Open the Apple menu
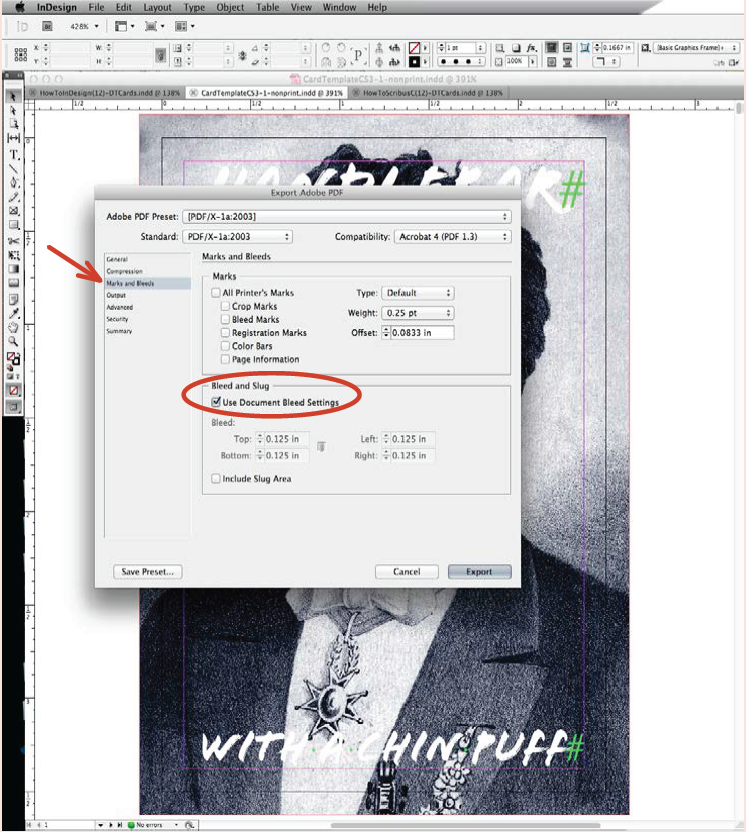746x832 pixels. tap(20, 7)
